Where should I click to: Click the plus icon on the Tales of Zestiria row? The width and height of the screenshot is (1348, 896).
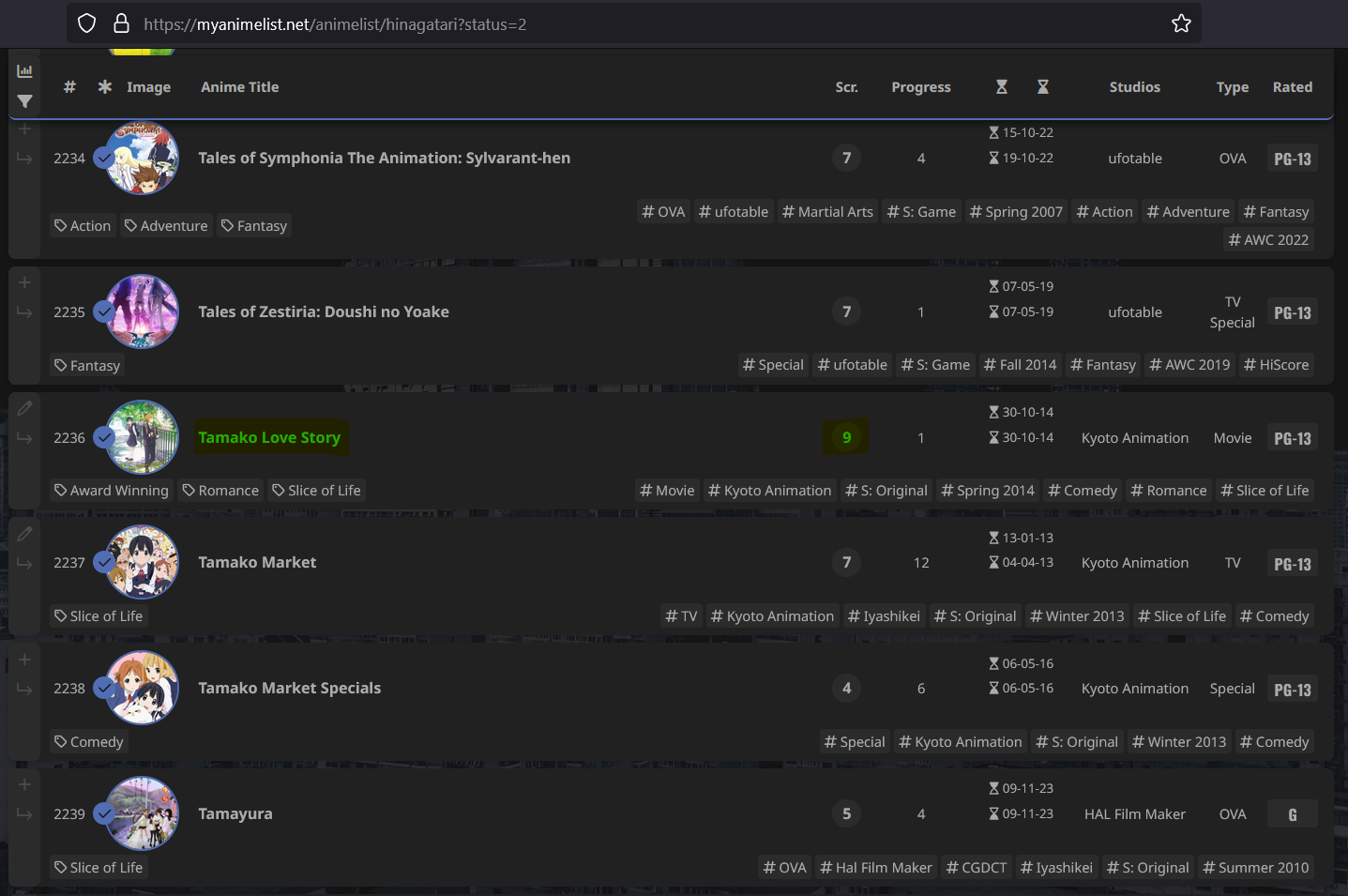[x=24, y=282]
